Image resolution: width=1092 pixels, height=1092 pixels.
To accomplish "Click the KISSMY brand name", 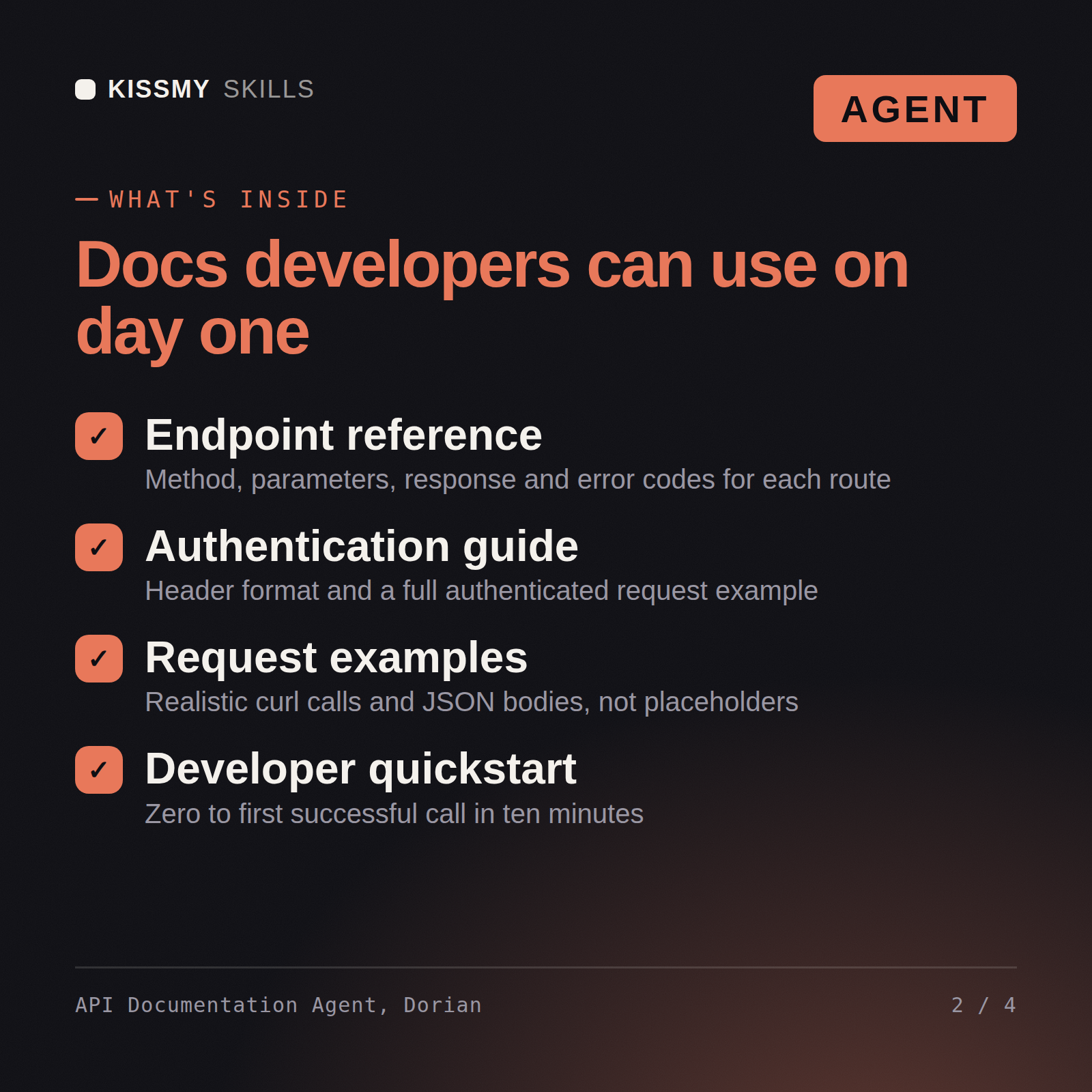I will click(x=158, y=89).
